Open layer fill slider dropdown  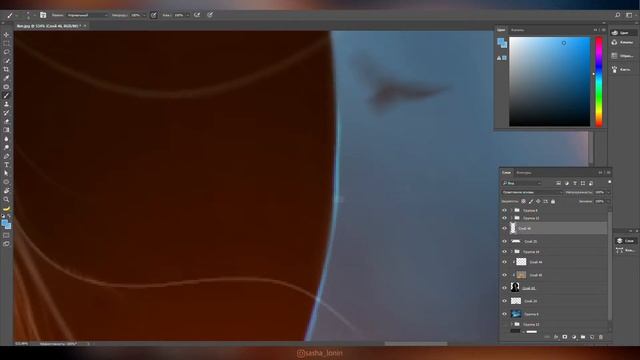608,201
